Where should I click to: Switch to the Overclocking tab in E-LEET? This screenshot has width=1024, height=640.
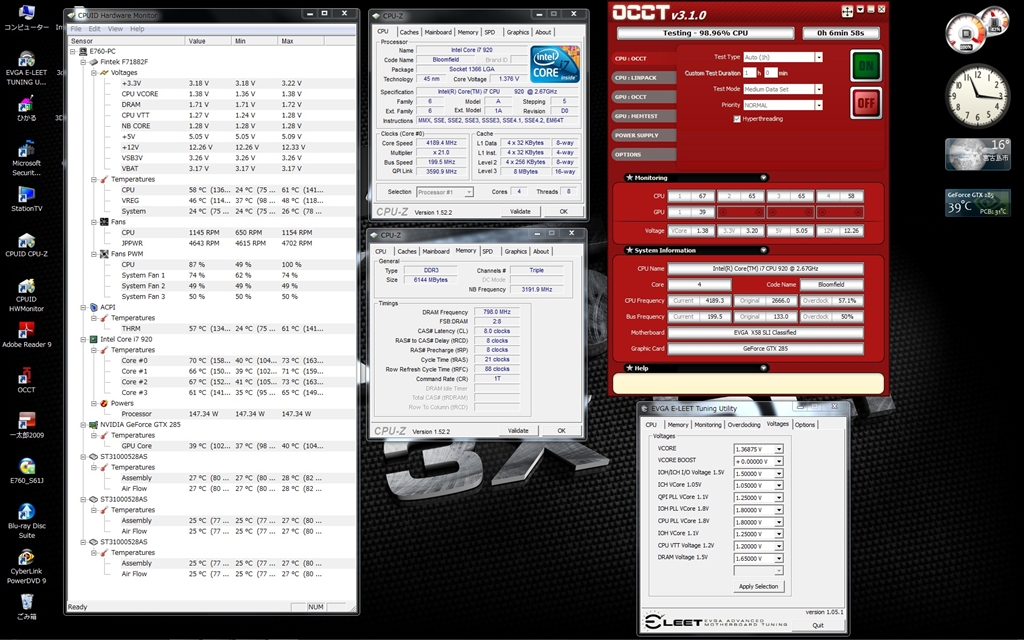[x=743, y=425]
